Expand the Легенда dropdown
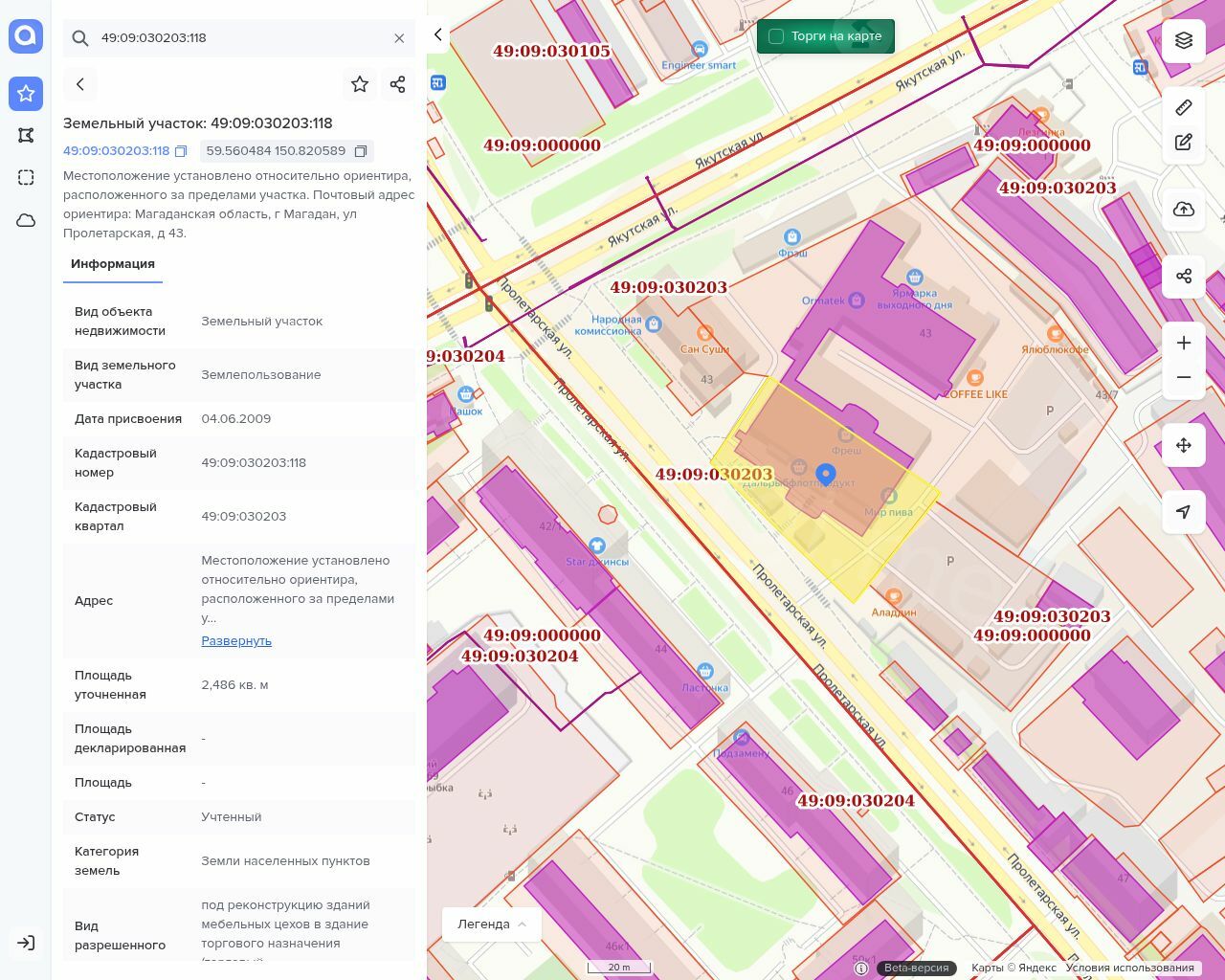Image resolution: width=1225 pixels, height=980 pixels. coord(492,924)
